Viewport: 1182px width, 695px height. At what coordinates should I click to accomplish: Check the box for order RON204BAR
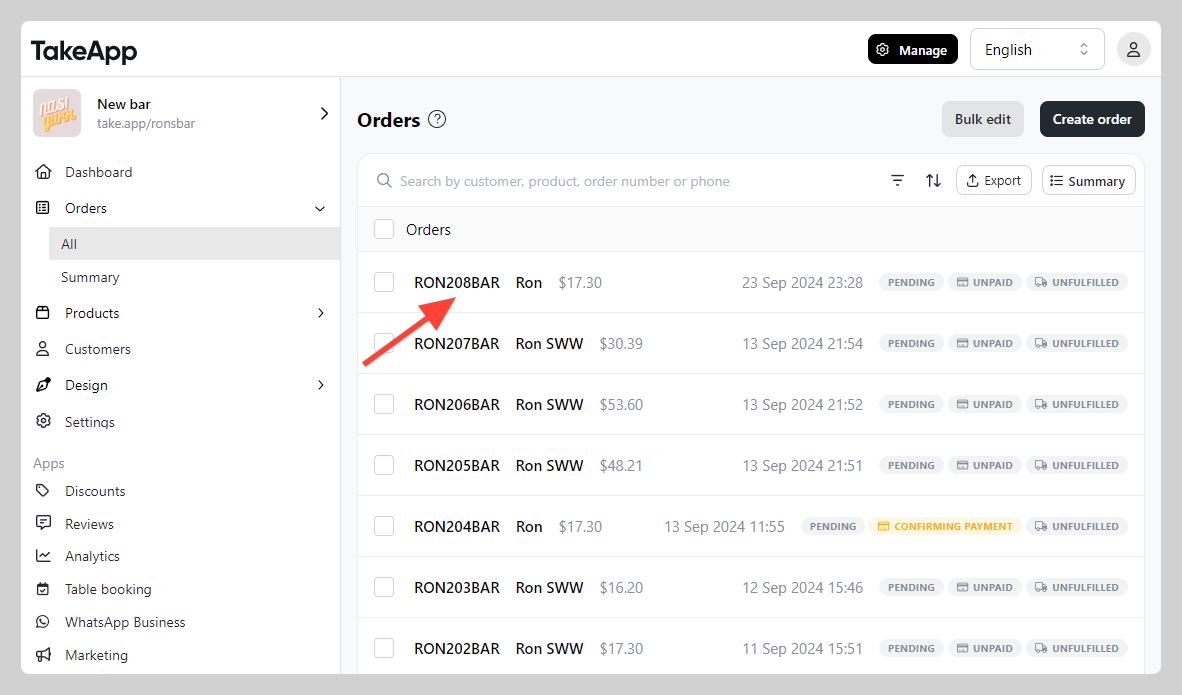[x=384, y=526]
